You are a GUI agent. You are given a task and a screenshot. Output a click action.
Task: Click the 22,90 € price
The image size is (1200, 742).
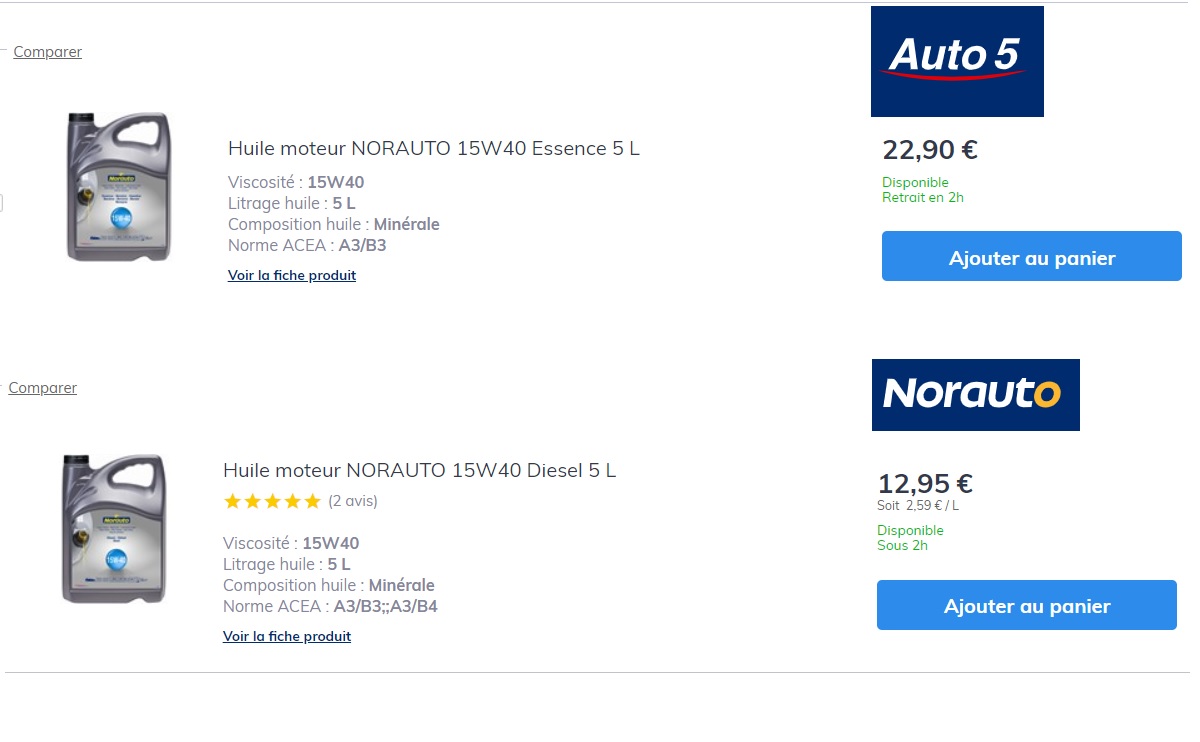930,150
